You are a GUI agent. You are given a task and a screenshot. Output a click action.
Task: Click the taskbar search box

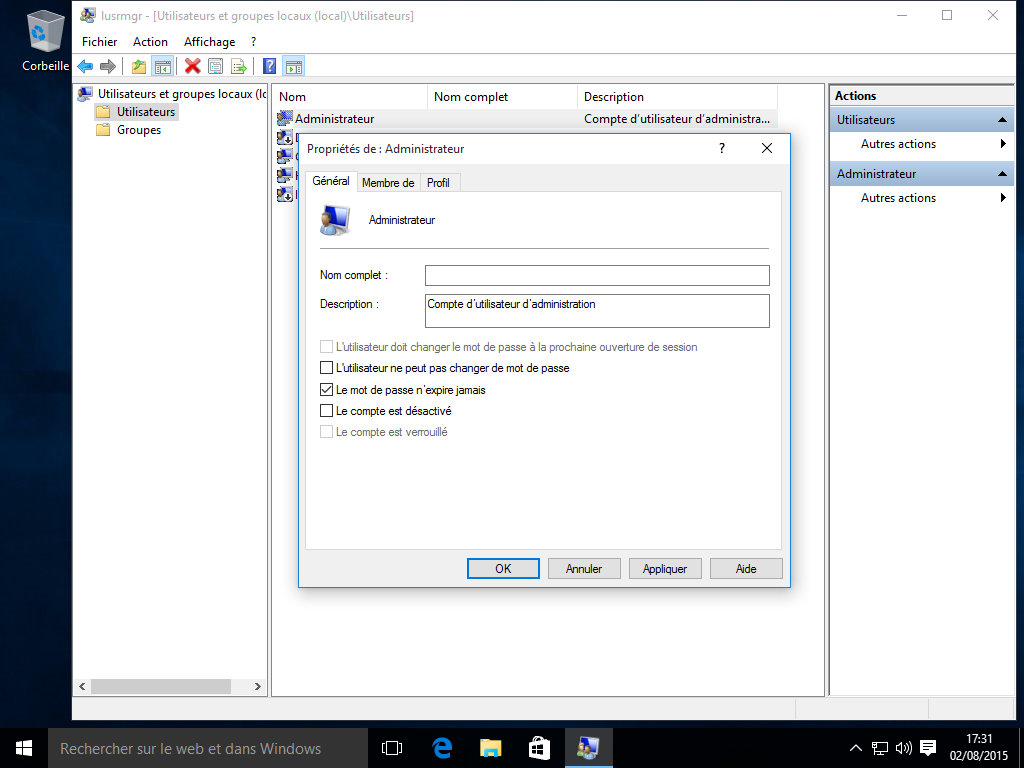pyautogui.click(x=208, y=748)
